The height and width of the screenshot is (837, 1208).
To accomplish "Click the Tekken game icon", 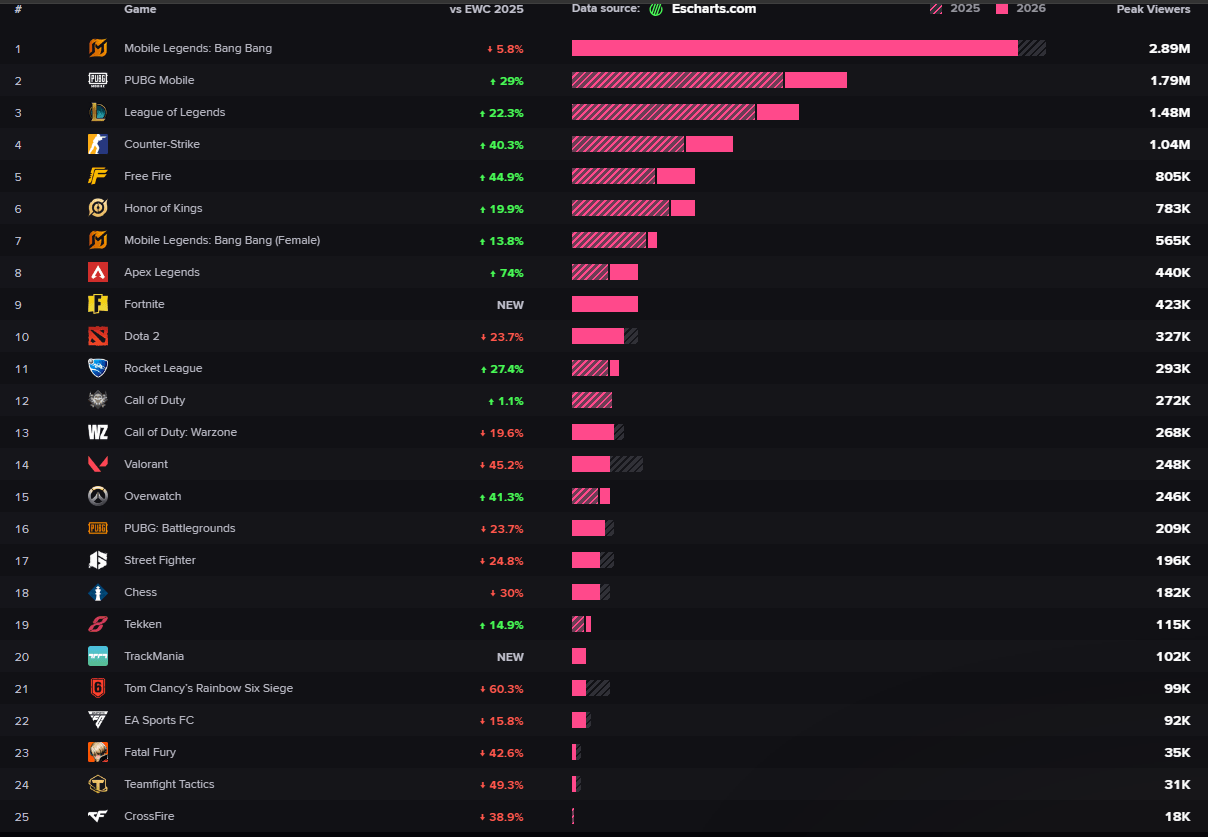I will click(x=98, y=624).
